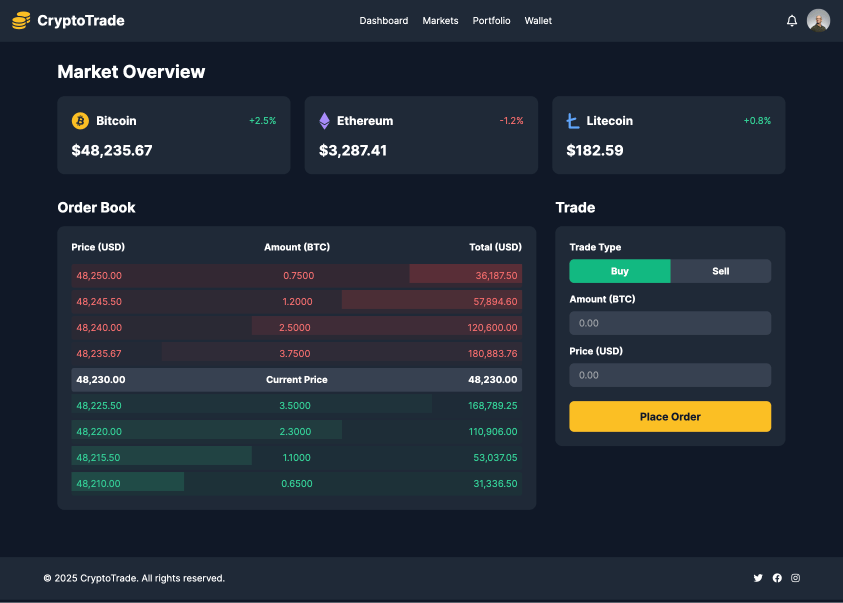The image size is (843, 603).
Task: Open the Instagram icon in footer
Action: 796,578
